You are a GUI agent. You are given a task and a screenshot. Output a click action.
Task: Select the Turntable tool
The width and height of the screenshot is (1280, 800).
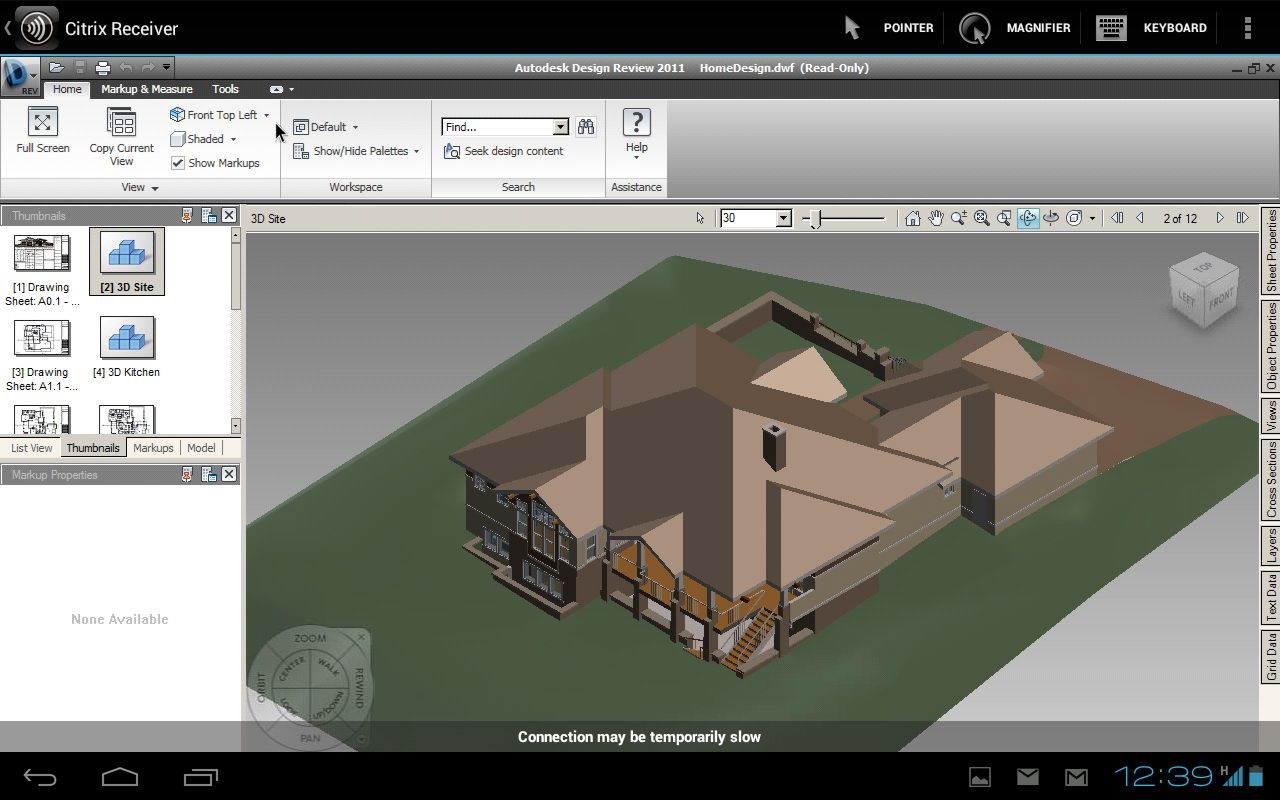1051,218
